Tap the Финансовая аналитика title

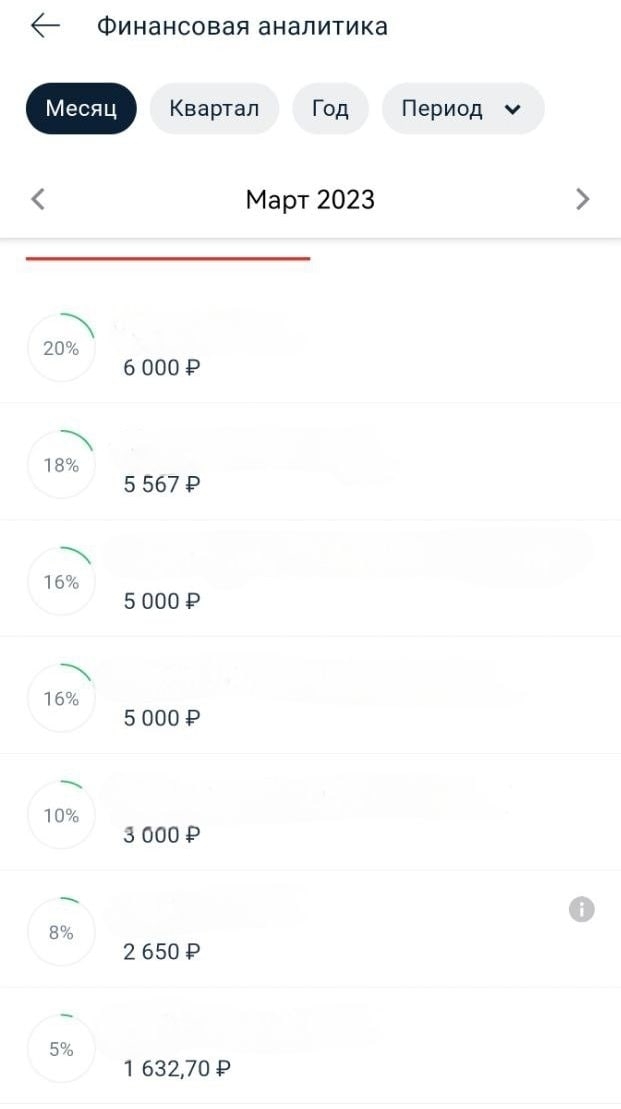tap(242, 26)
